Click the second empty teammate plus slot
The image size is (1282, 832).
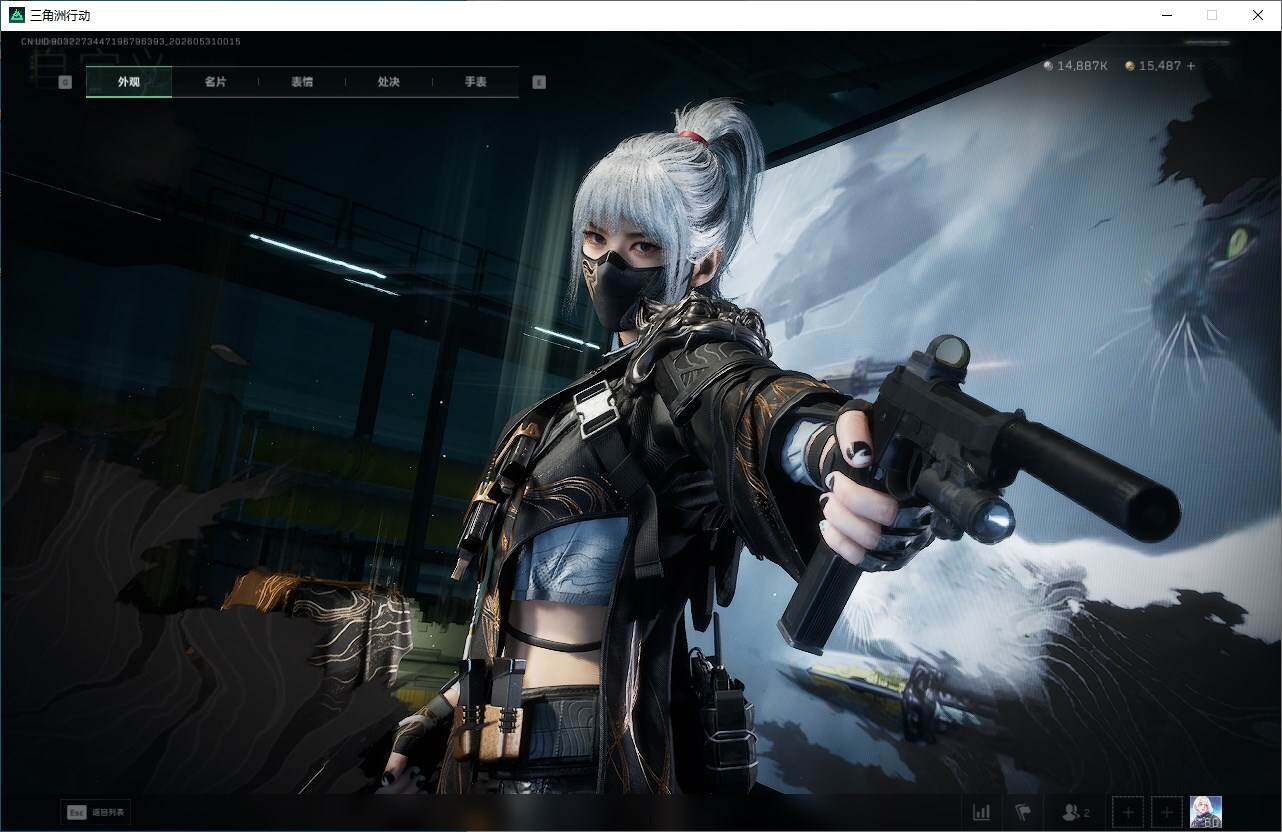[x=1167, y=812]
